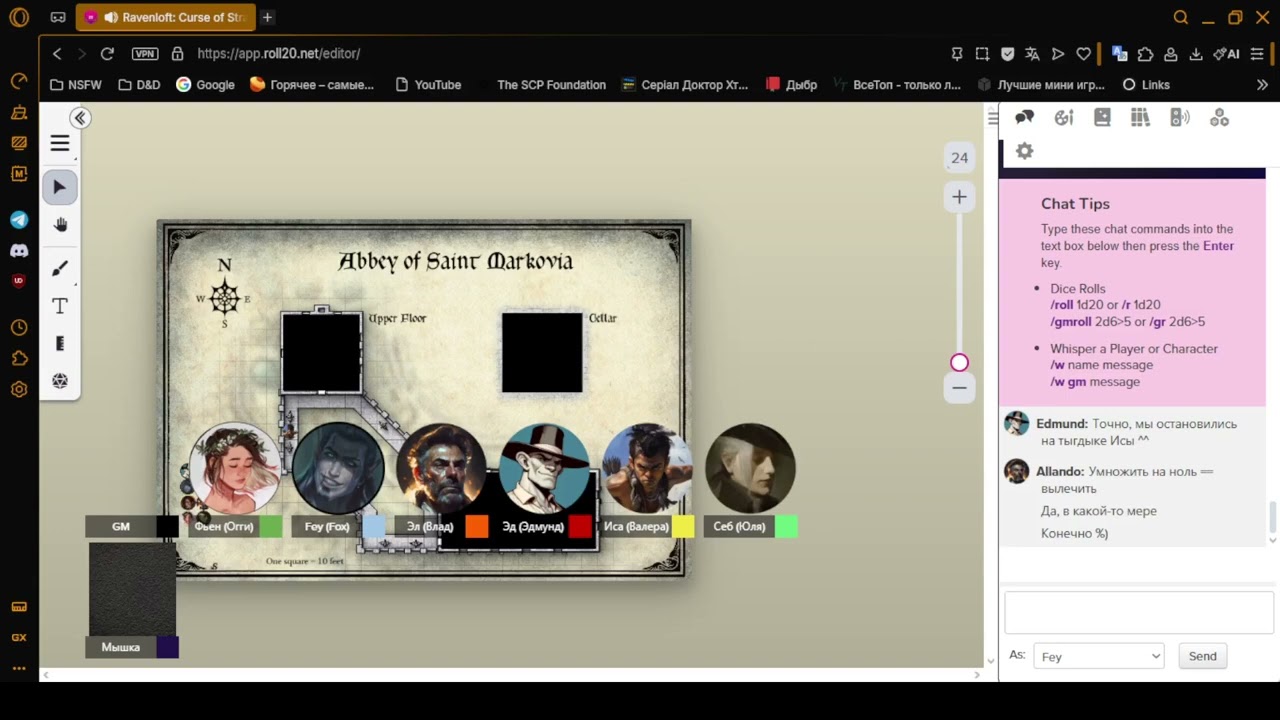Open the browser snapshot tool

point(982,54)
